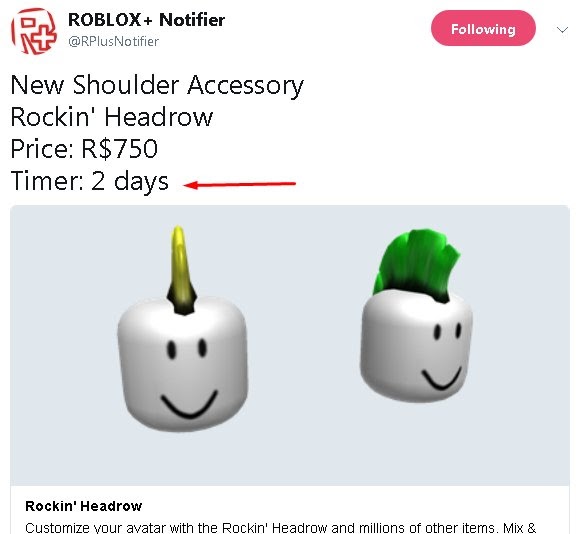Click the red arrow annotation
Viewport: 581px width, 534px height.
click(240, 184)
